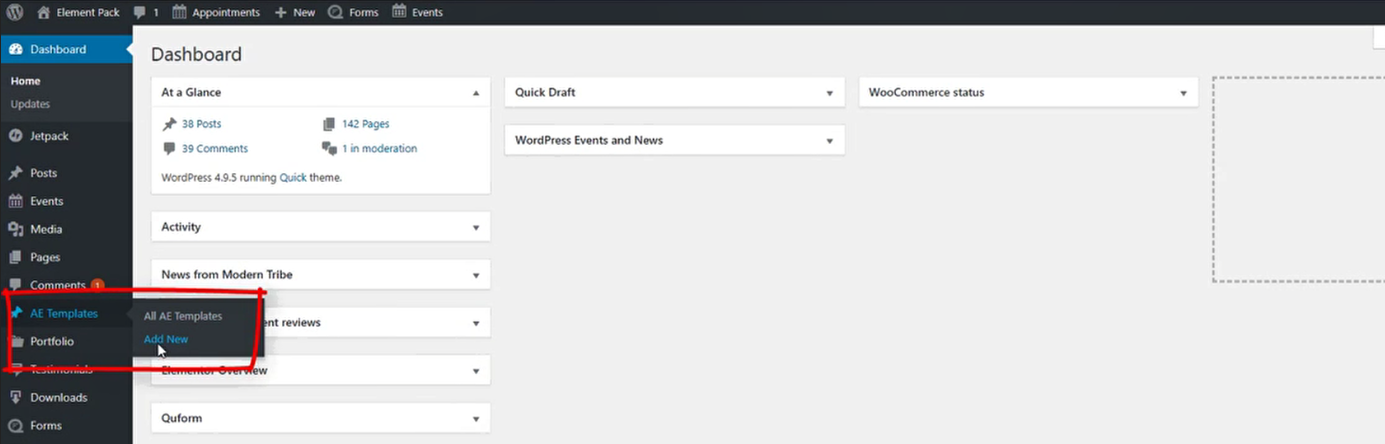1385x444 pixels.
Task: Toggle the WordPress Events and News panel
Action: pos(829,141)
